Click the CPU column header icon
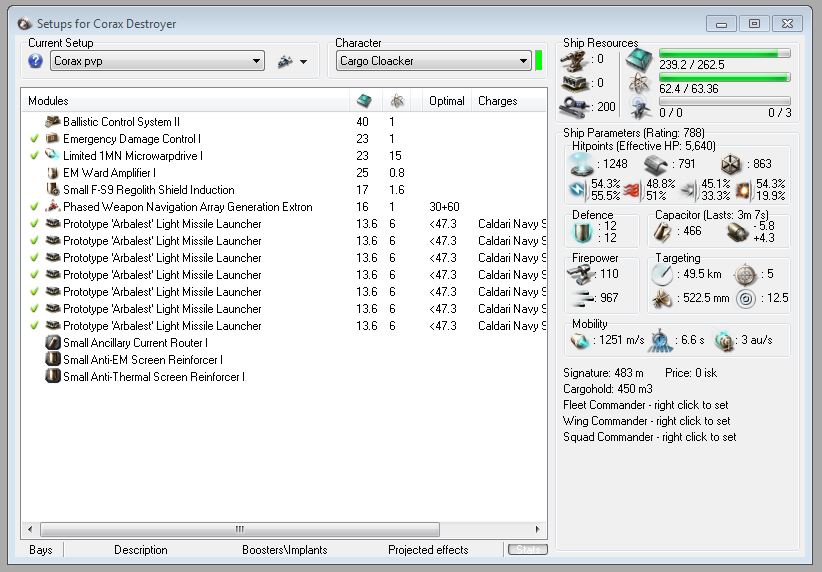This screenshot has height=572, width=822. click(x=365, y=101)
